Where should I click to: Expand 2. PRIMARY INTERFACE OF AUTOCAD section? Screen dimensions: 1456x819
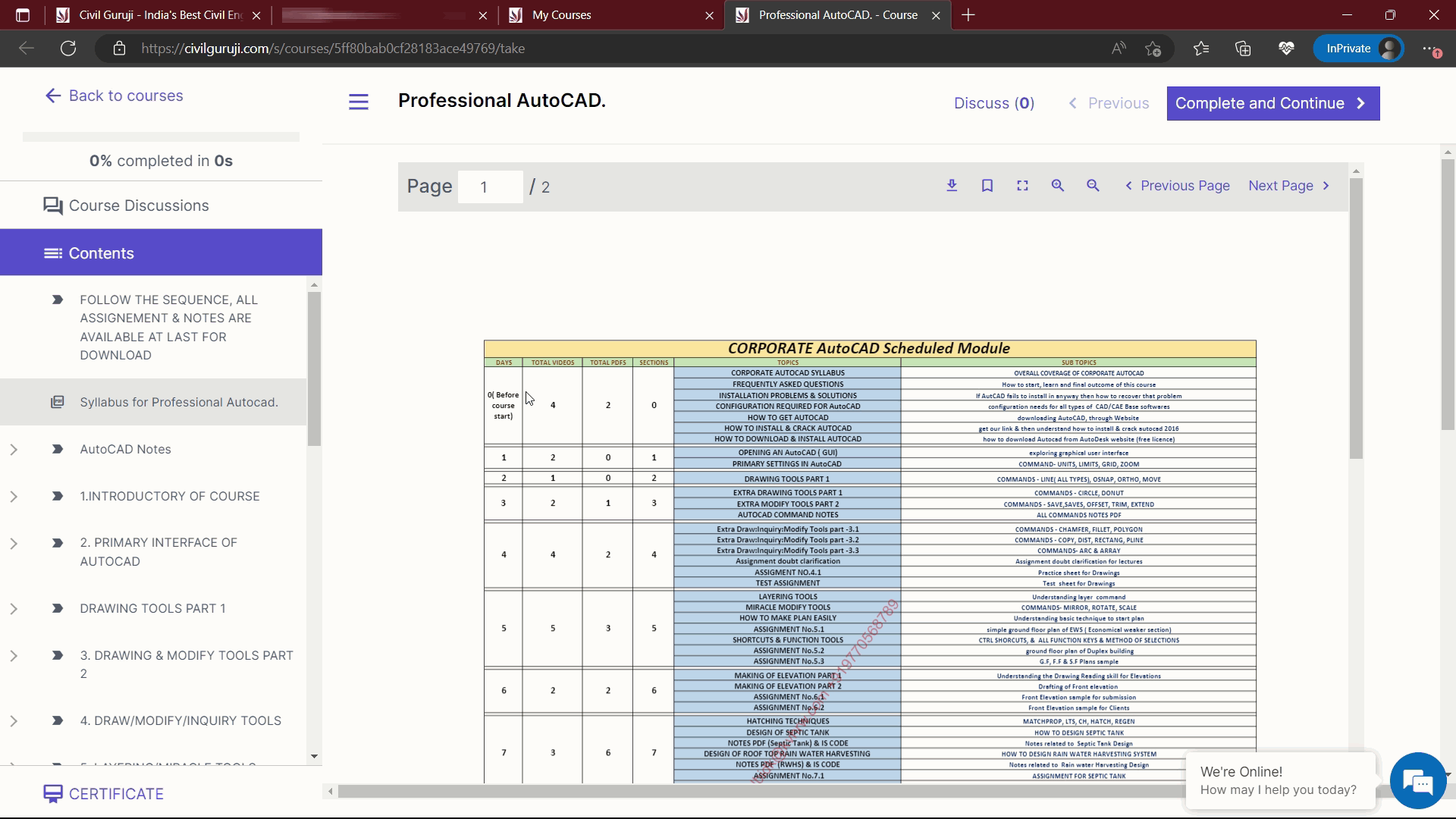click(14, 544)
